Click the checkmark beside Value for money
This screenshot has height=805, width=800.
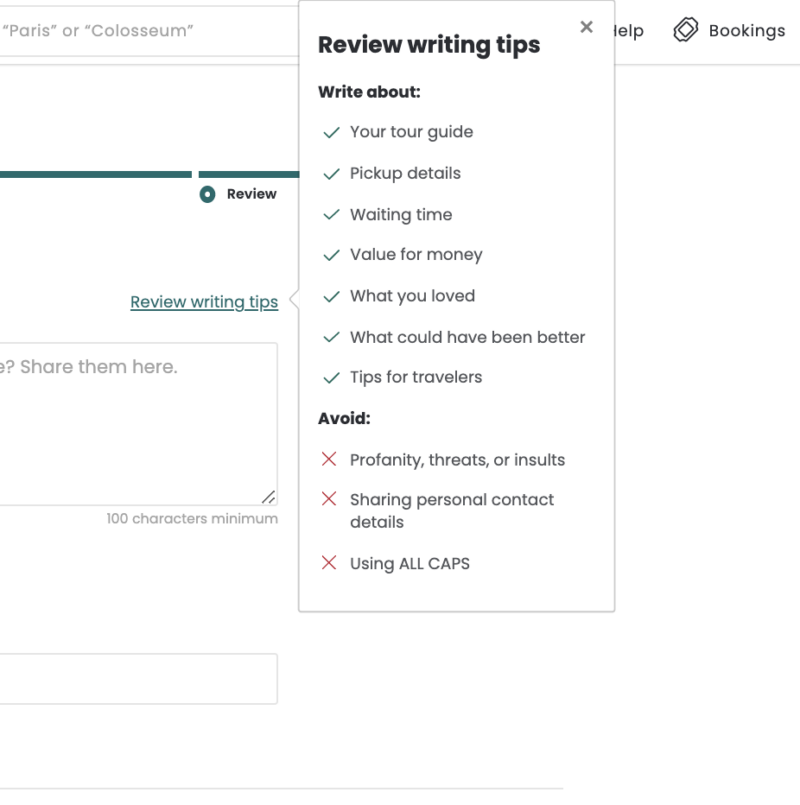(x=331, y=254)
